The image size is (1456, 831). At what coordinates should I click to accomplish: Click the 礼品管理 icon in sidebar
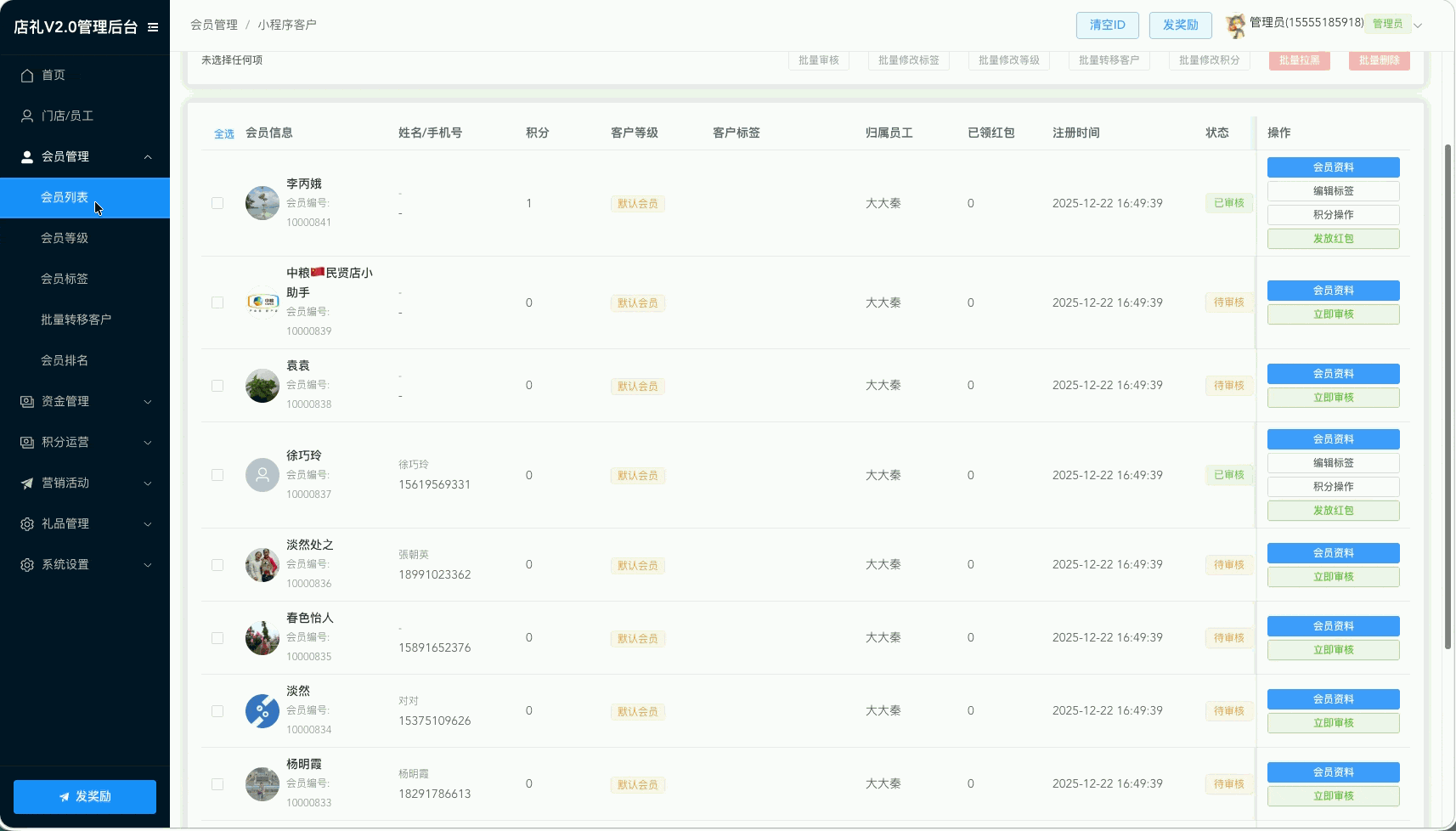[x=27, y=524]
